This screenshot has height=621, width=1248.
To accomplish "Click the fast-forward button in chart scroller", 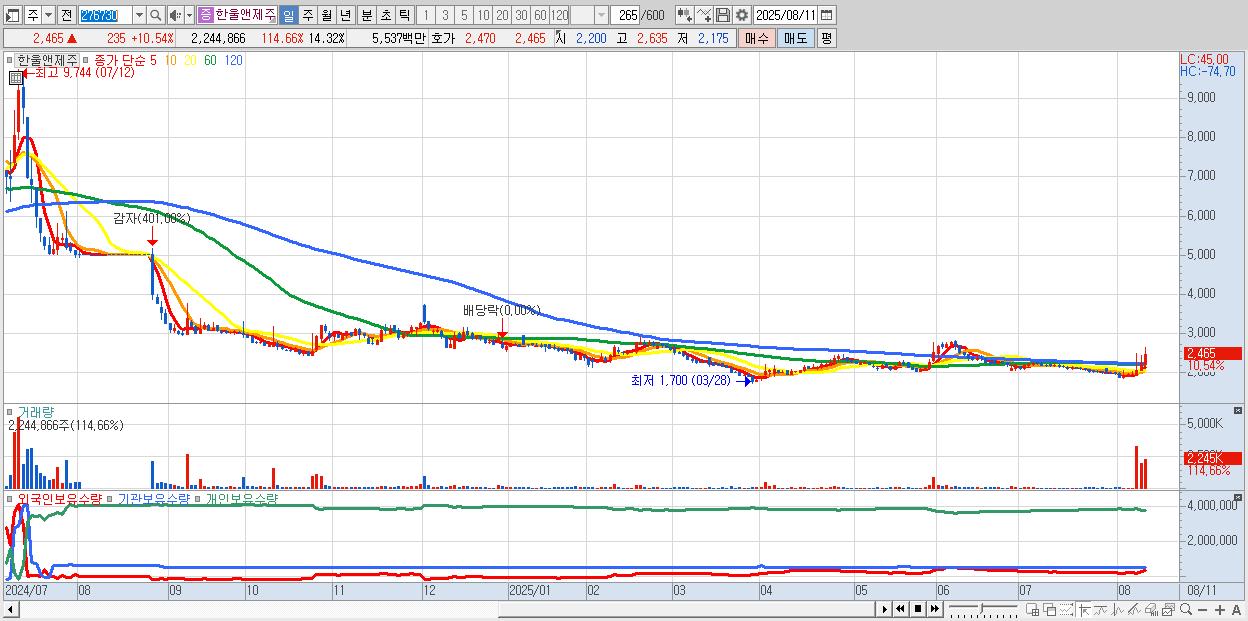I will (x=934, y=609).
